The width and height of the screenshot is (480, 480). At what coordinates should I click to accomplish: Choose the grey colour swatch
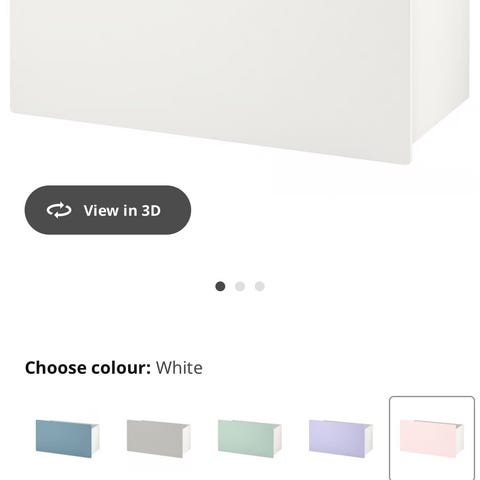(x=159, y=439)
